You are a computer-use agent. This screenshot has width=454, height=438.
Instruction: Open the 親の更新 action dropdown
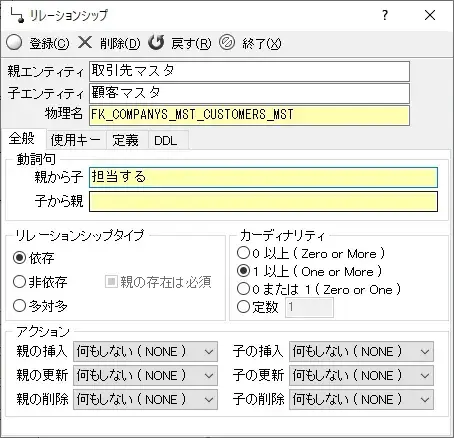[145, 375]
